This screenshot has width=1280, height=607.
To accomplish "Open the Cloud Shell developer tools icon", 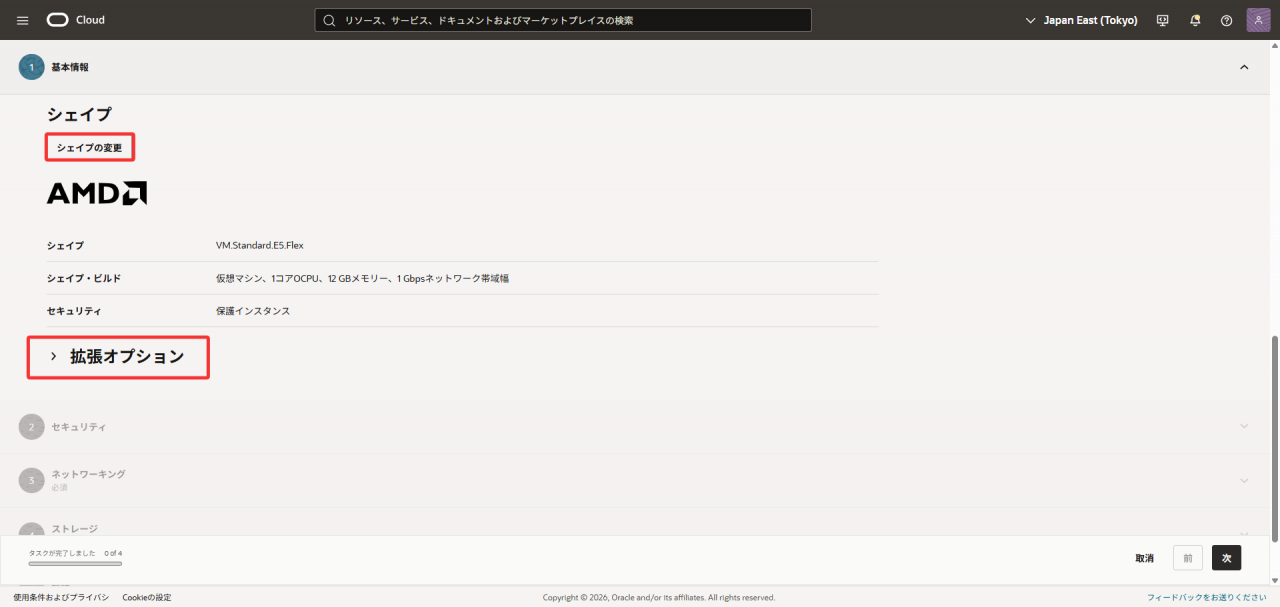I will point(1163,20).
